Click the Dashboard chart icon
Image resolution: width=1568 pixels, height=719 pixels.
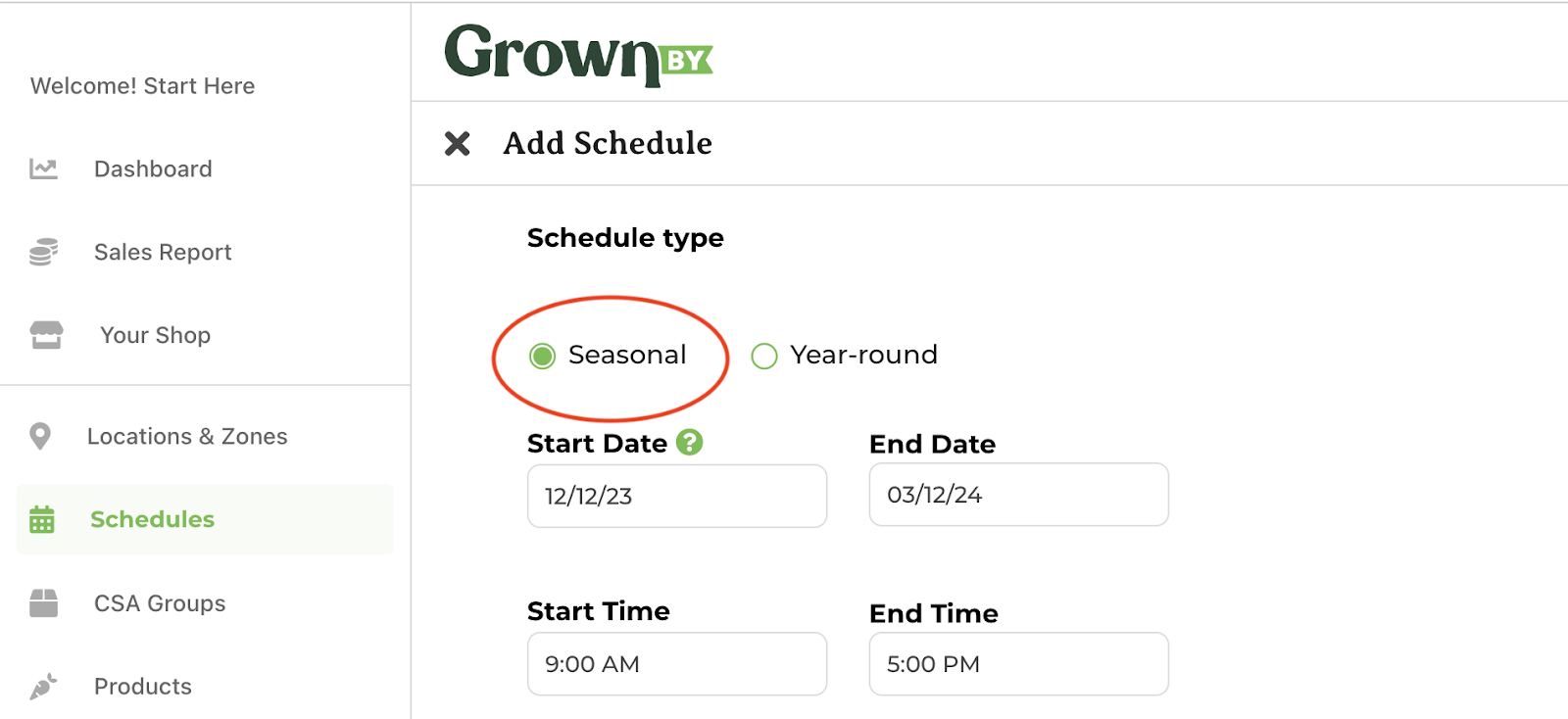point(43,169)
